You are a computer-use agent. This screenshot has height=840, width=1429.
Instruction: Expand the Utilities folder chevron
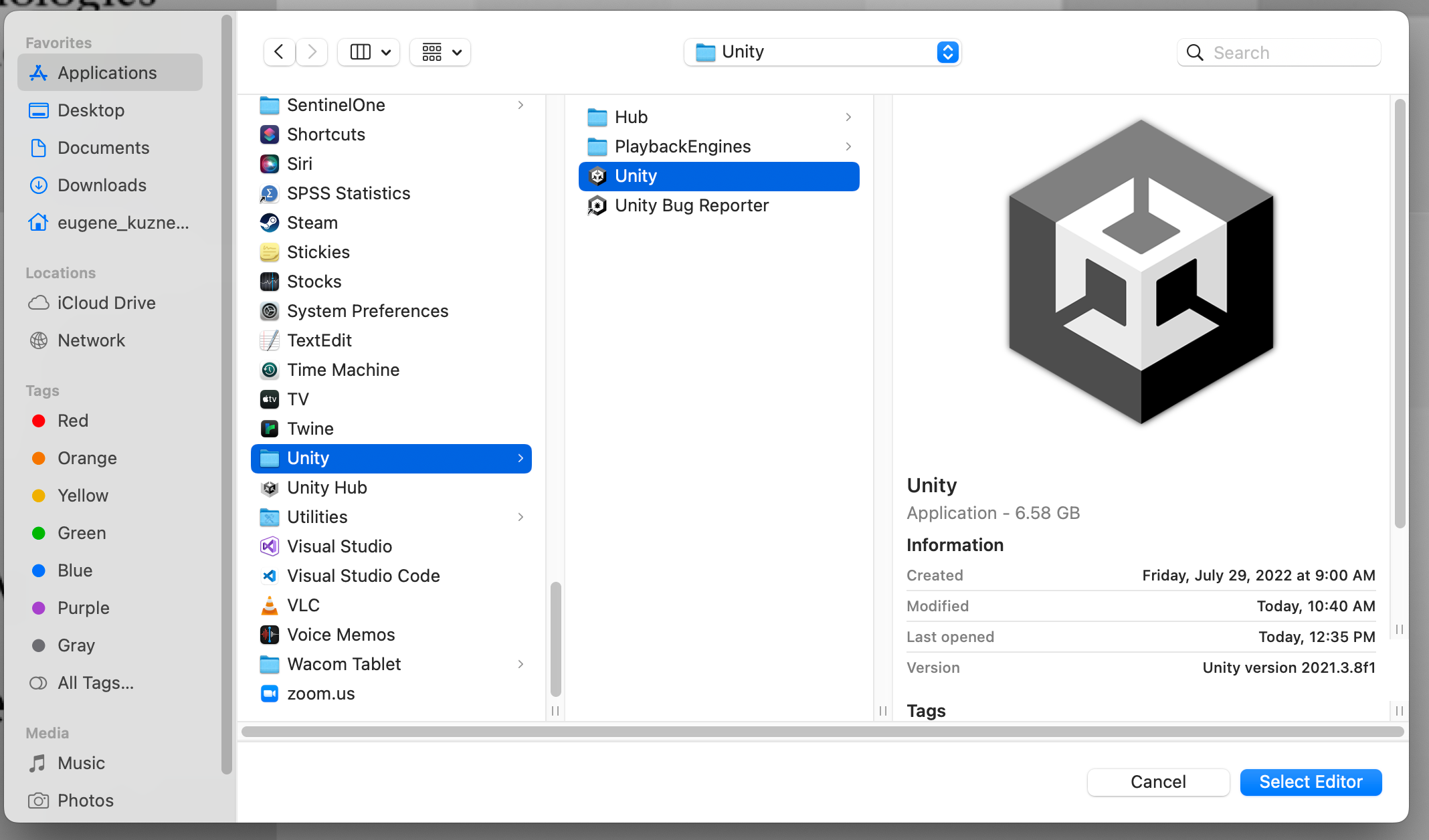pyautogui.click(x=520, y=517)
